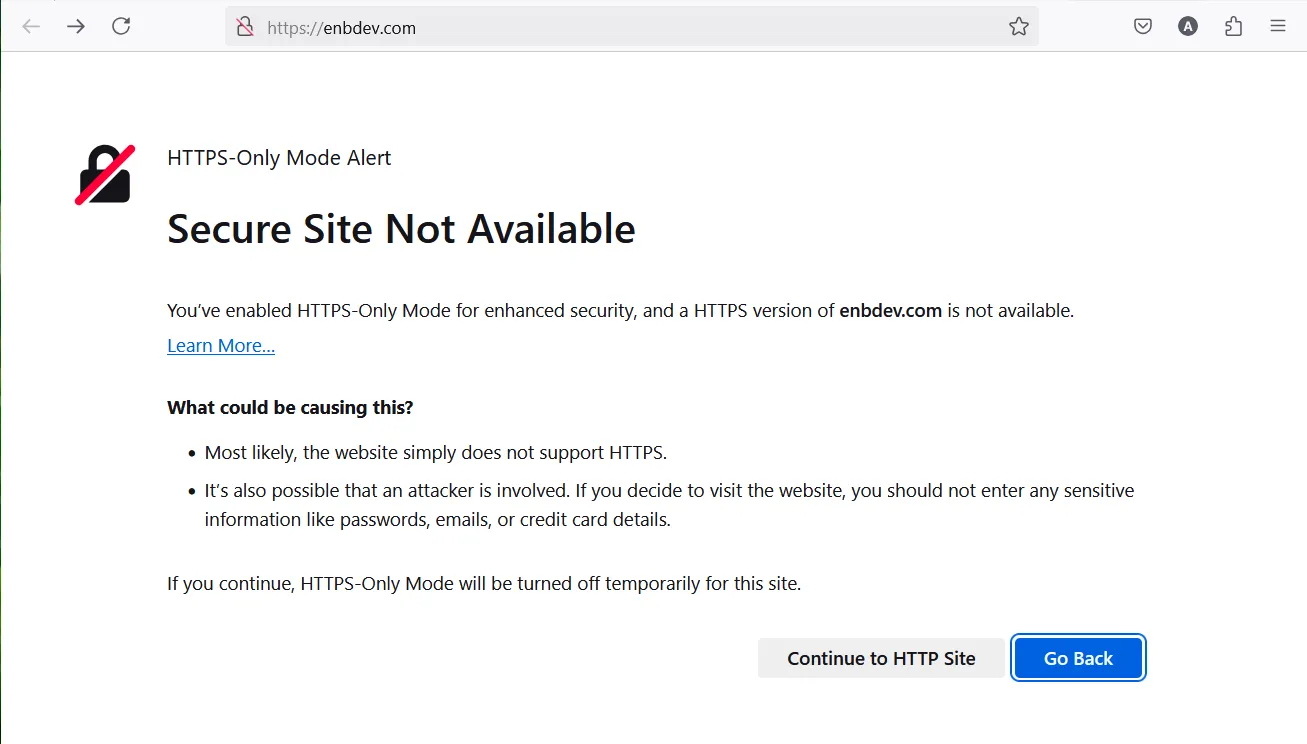
Task: Open the Learn More link
Action: click(x=221, y=346)
